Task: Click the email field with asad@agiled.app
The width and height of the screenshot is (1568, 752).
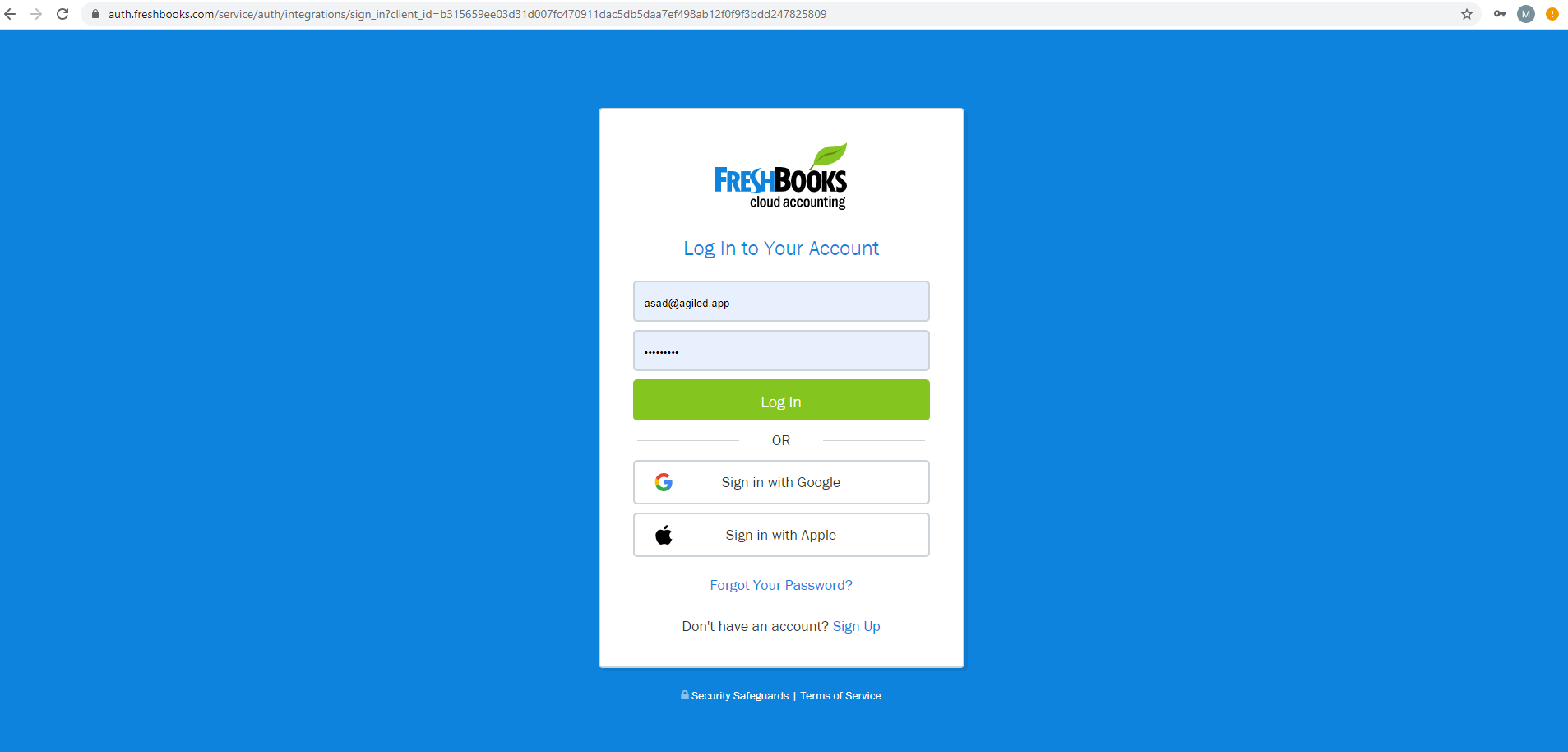Action: point(781,301)
